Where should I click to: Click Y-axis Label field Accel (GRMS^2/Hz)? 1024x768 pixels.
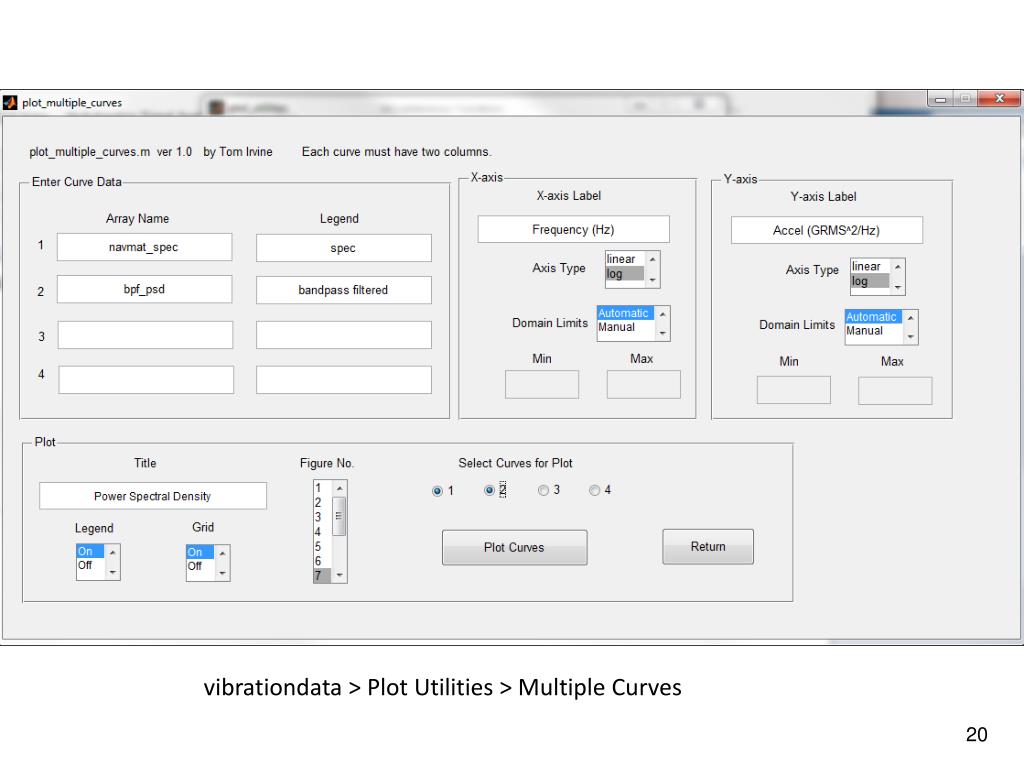click(x=827, y=230)
